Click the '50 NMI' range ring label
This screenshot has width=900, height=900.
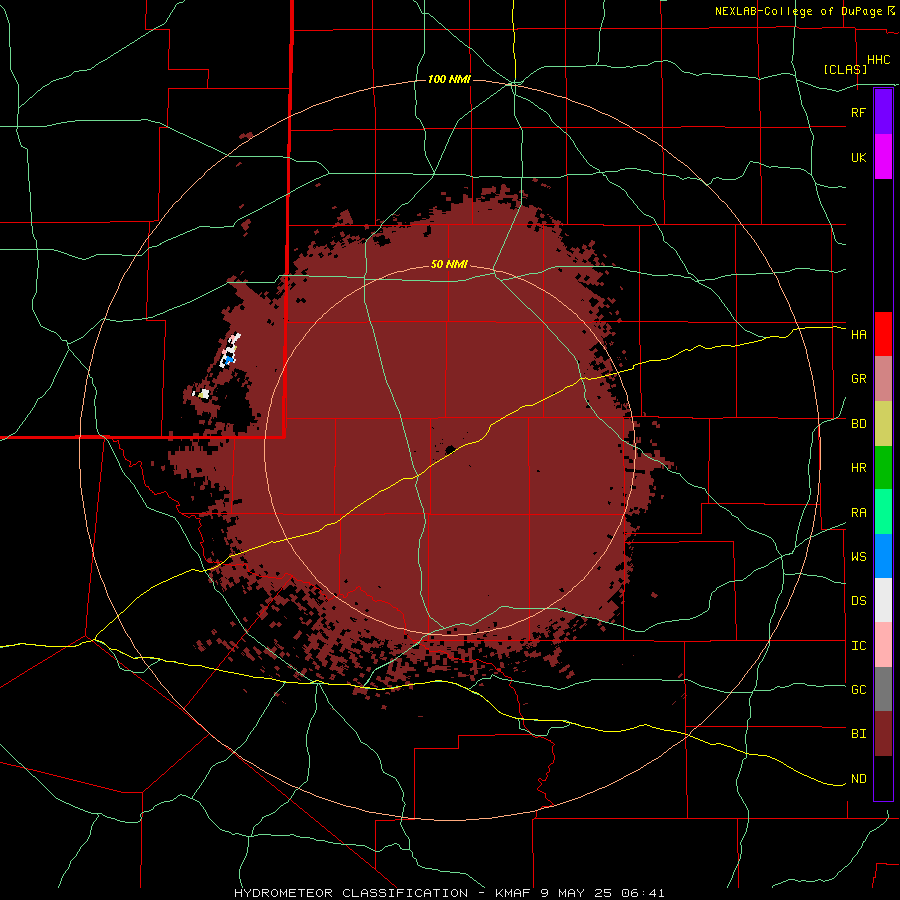[449, 265]
